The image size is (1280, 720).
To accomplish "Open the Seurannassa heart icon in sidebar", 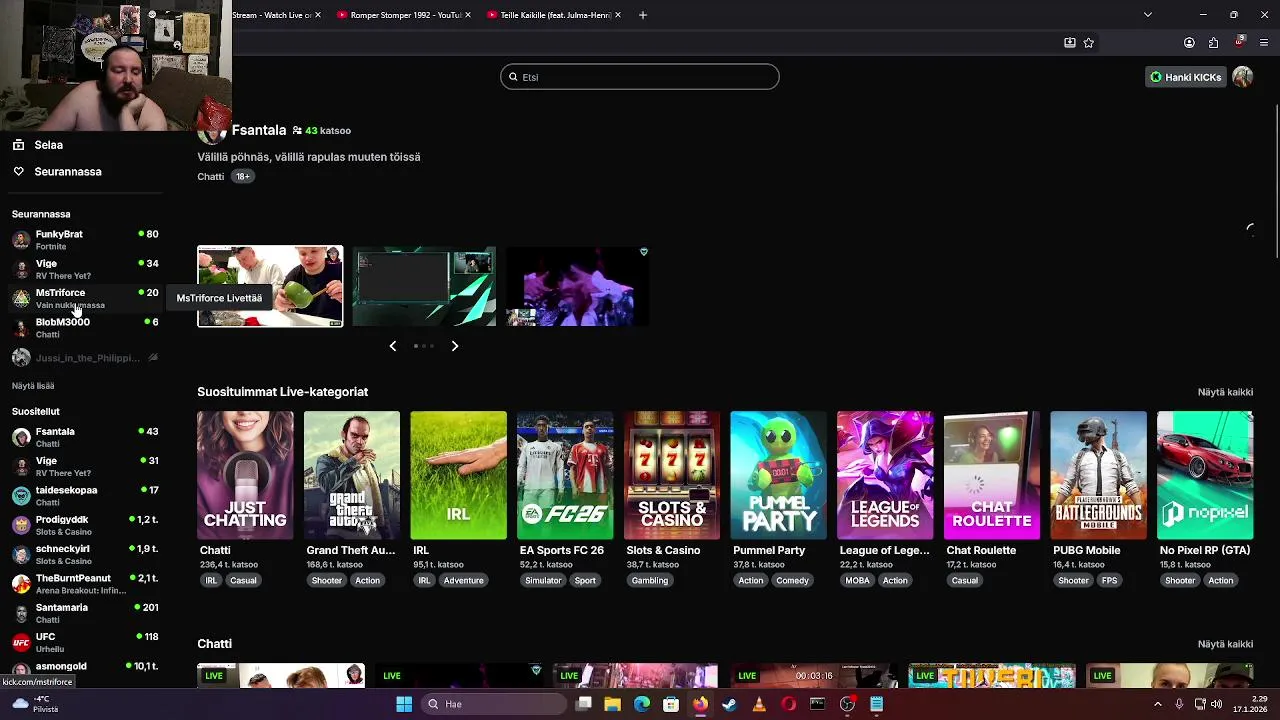I will pyautogui.click(x=18, y=172).
